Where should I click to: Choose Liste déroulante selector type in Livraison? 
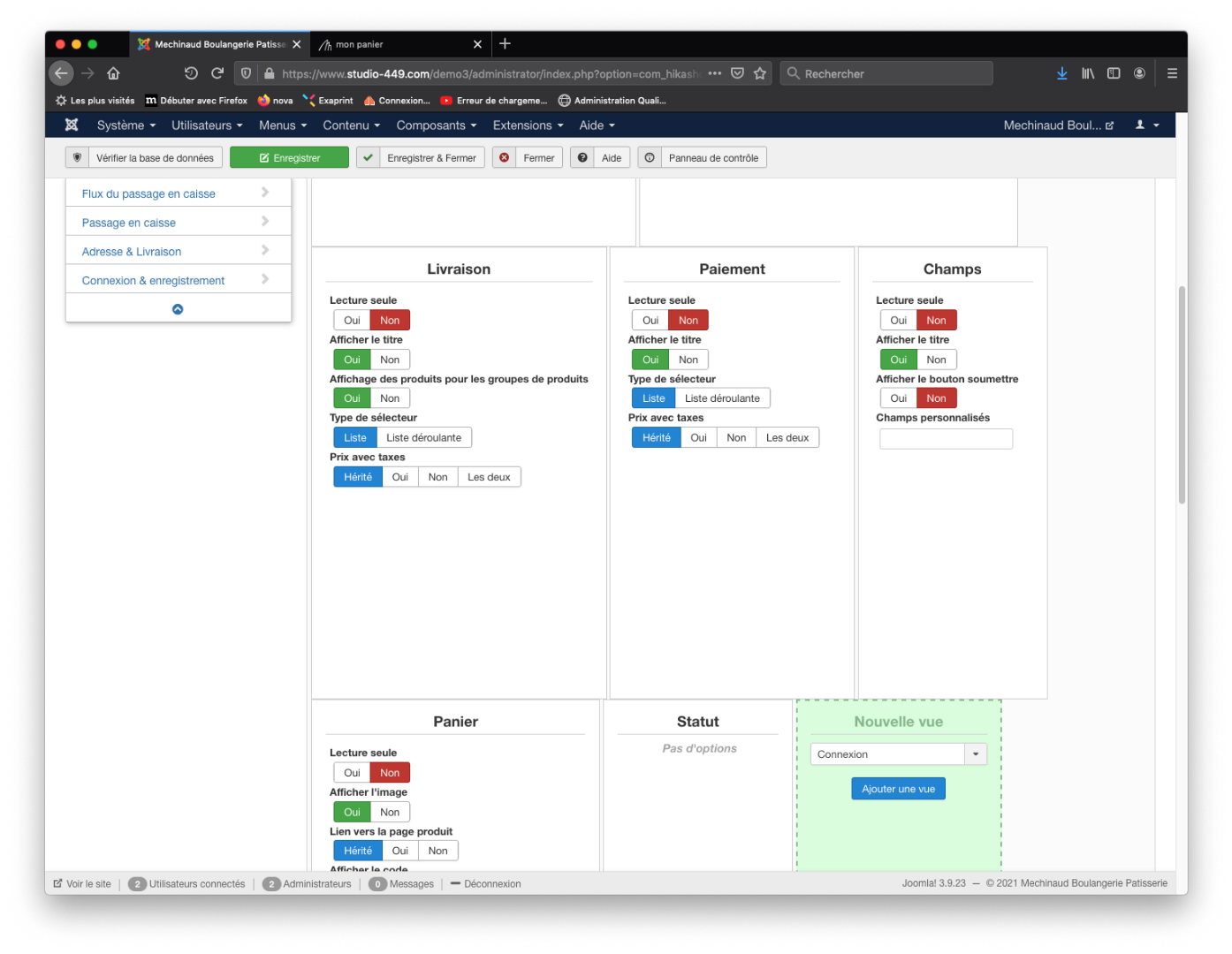click(424, 437)
